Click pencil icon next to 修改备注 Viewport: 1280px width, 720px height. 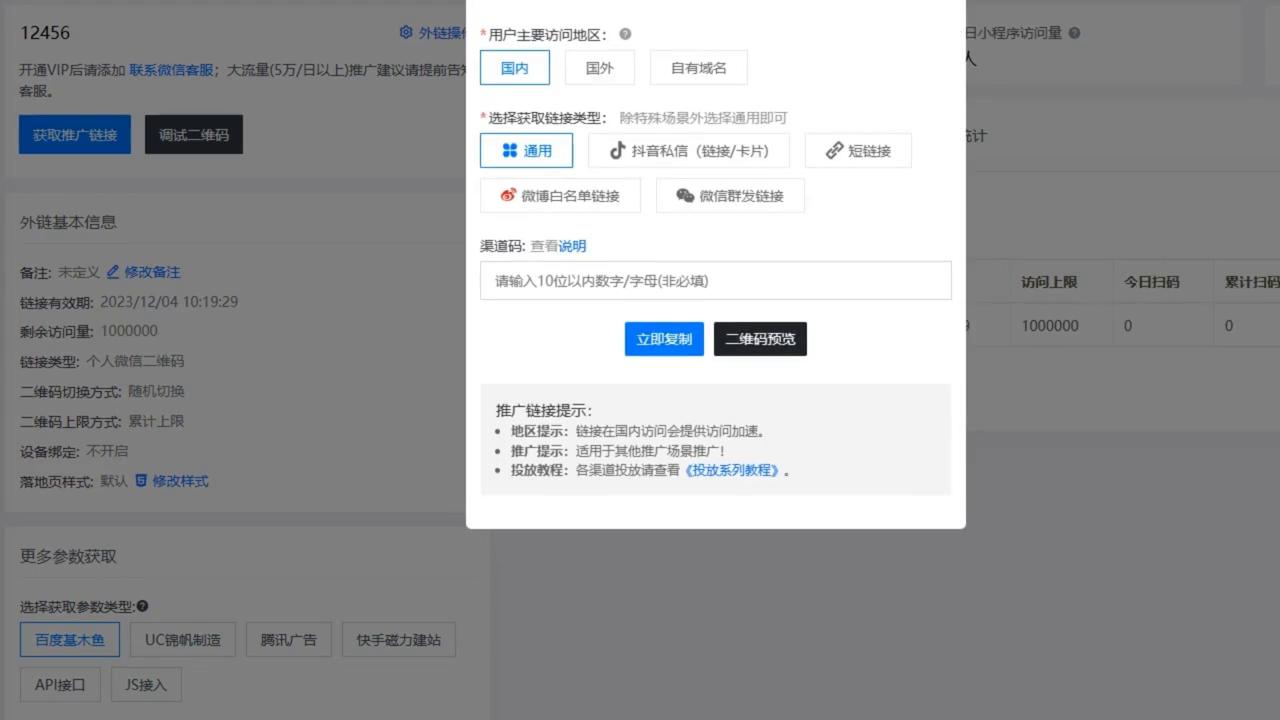click(x=113, y=272)
